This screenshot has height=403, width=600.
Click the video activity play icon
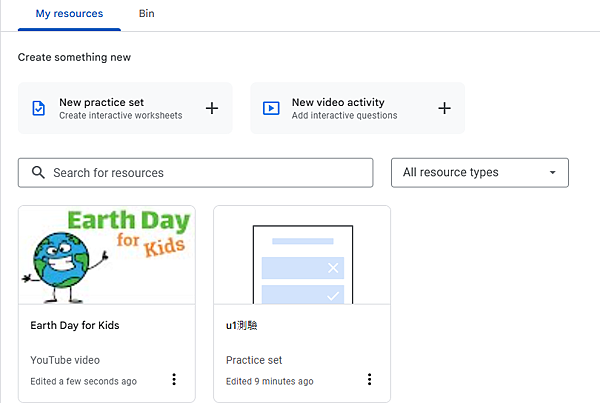(x=271, y=108)
